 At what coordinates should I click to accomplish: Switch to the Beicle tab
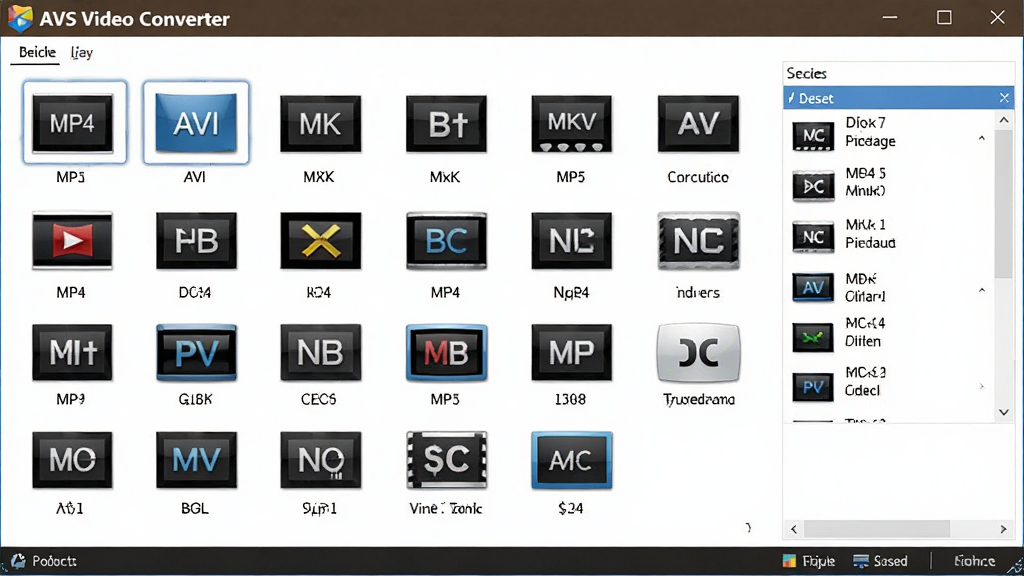click(37, 52)
